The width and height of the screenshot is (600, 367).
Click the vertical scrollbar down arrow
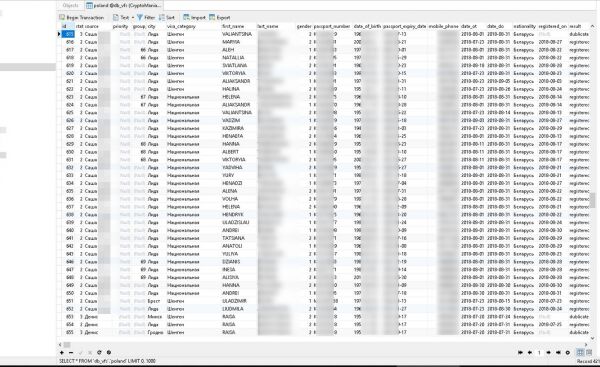tap(592, 338)
